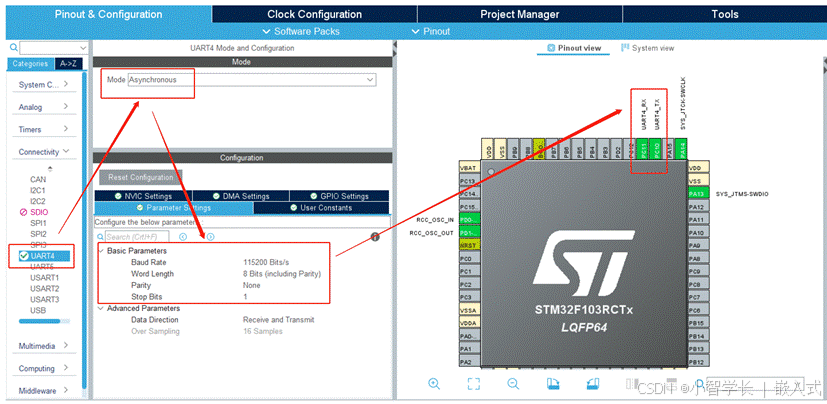Rotate the chip counter-clockwise
Image resolution: width=827 pixels, height=404 pixels.
(x=593, y=383)
